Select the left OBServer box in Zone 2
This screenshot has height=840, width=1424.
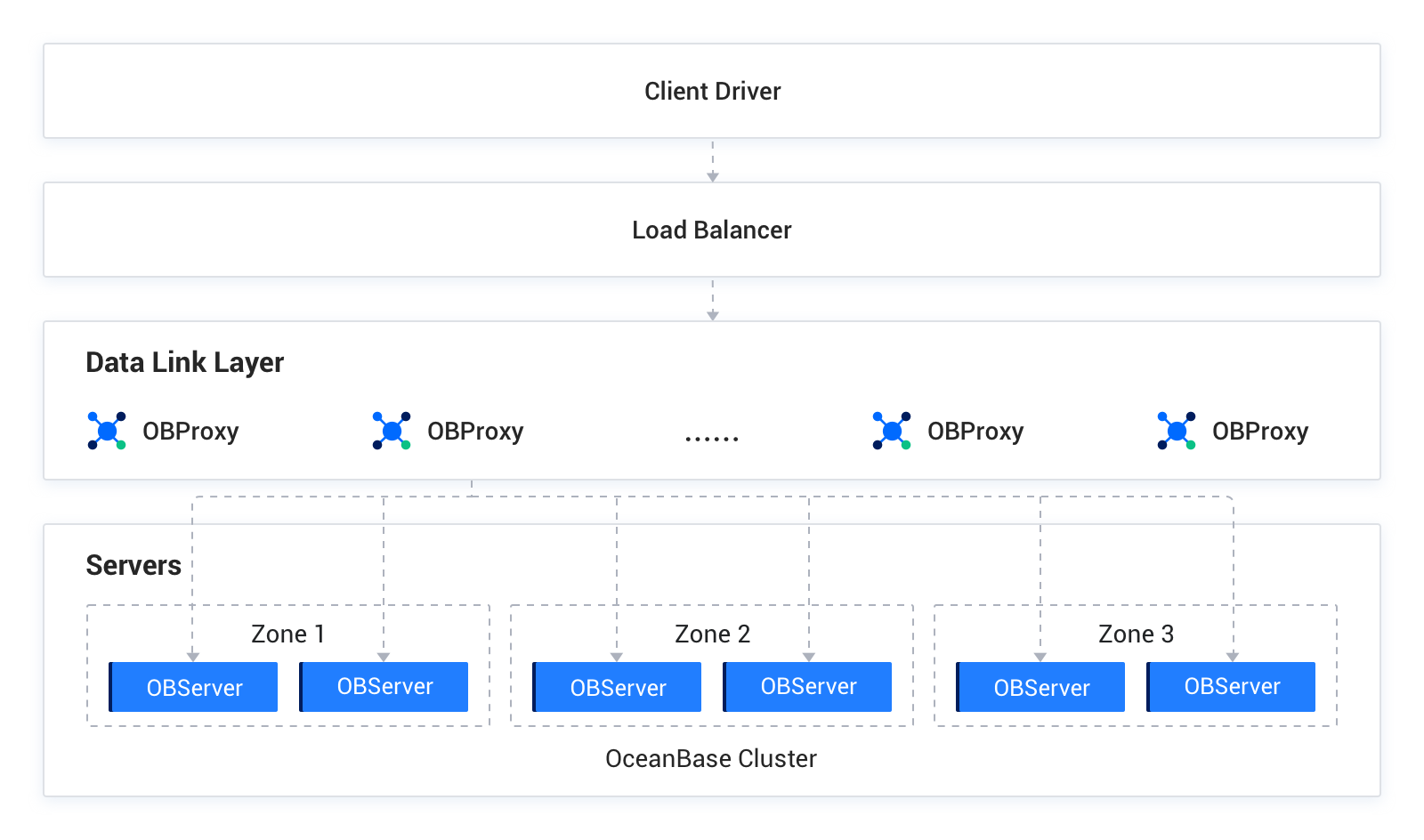click(x=618, y=687)
